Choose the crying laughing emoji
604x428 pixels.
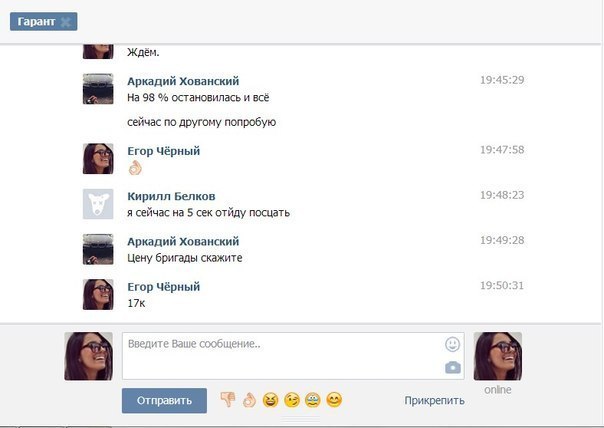pos(313,400)
